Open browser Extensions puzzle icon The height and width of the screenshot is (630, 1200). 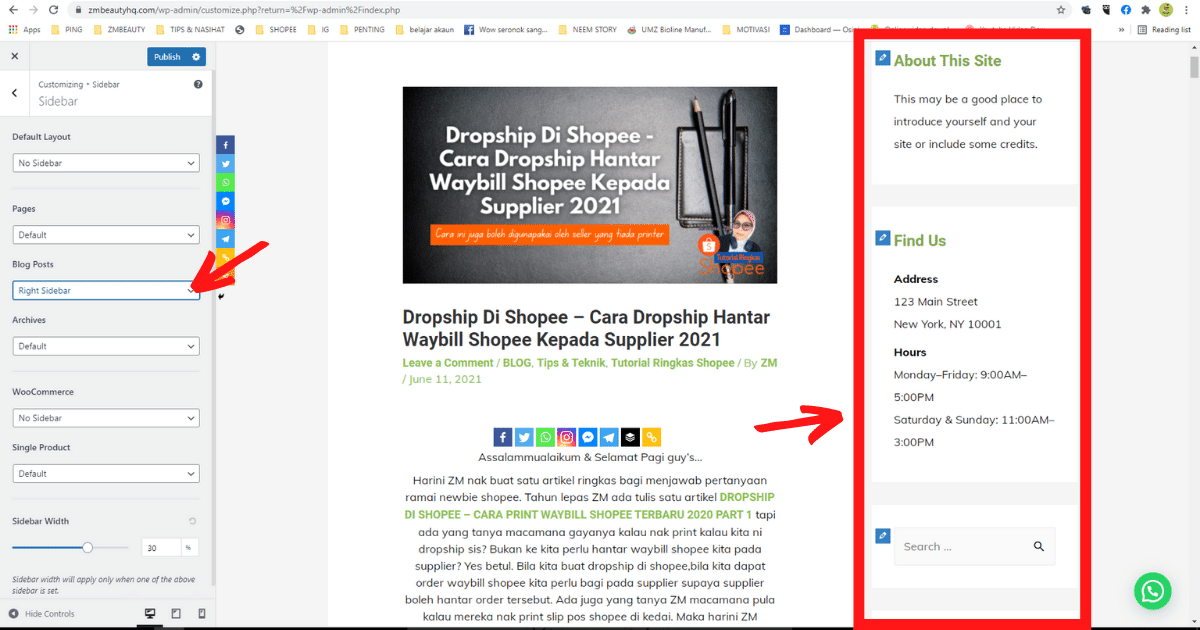(x=1145, y=9)
